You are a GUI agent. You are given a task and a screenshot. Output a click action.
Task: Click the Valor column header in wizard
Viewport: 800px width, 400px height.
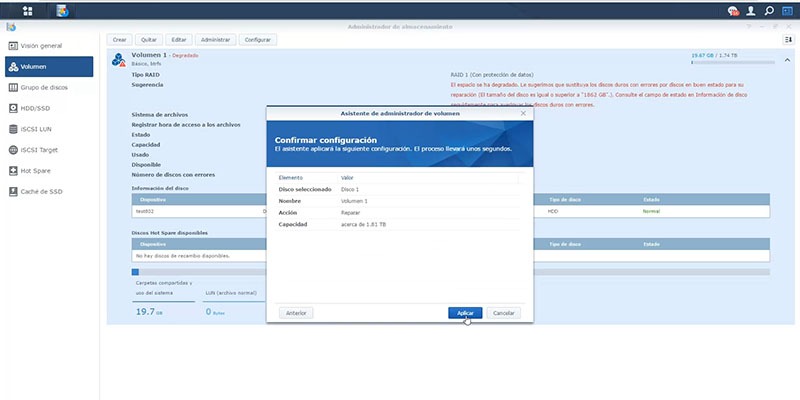click(x=347, y=178)
